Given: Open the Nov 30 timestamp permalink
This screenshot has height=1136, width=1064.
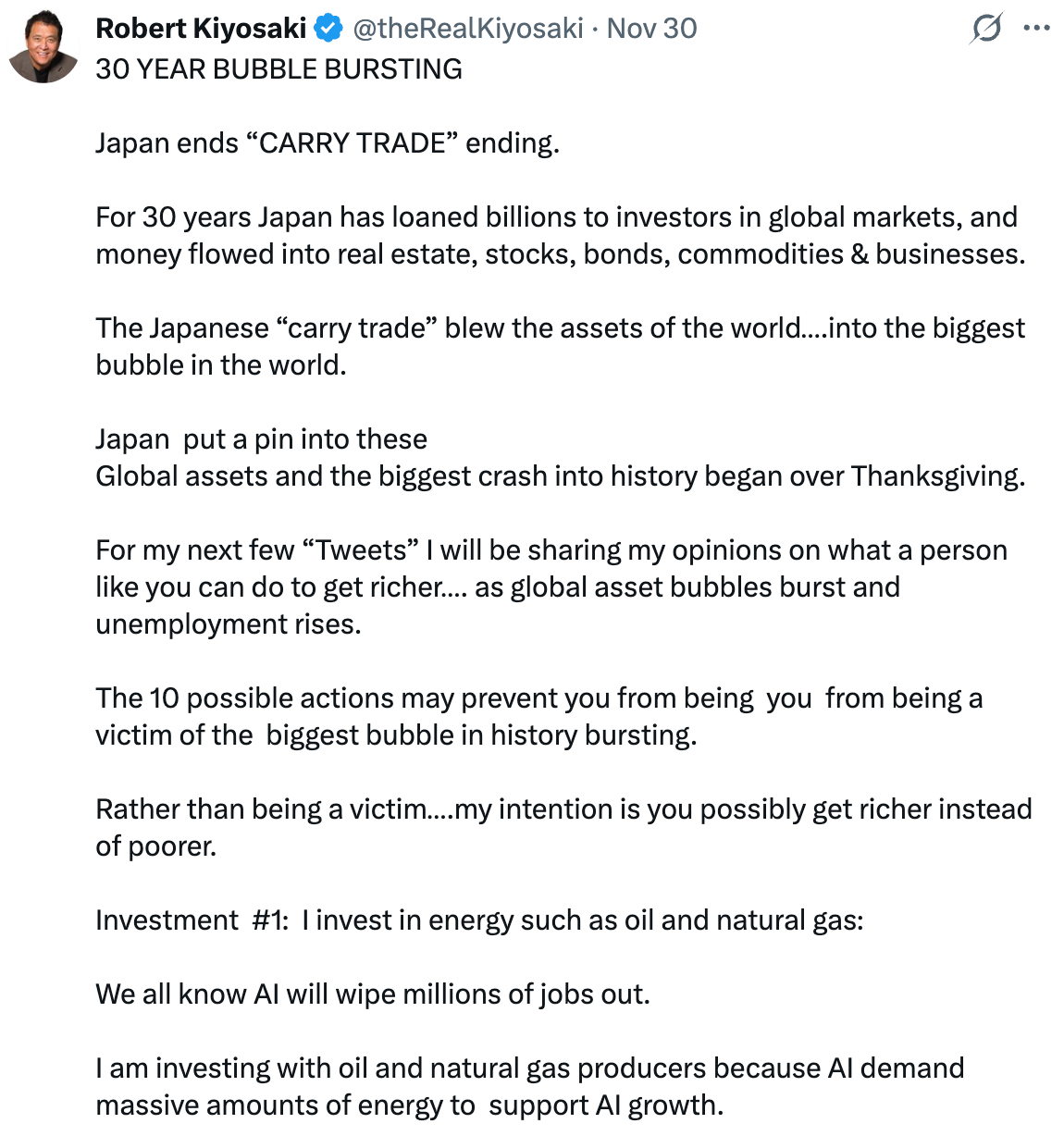Looking at the screenshot, I should [651, 29].
